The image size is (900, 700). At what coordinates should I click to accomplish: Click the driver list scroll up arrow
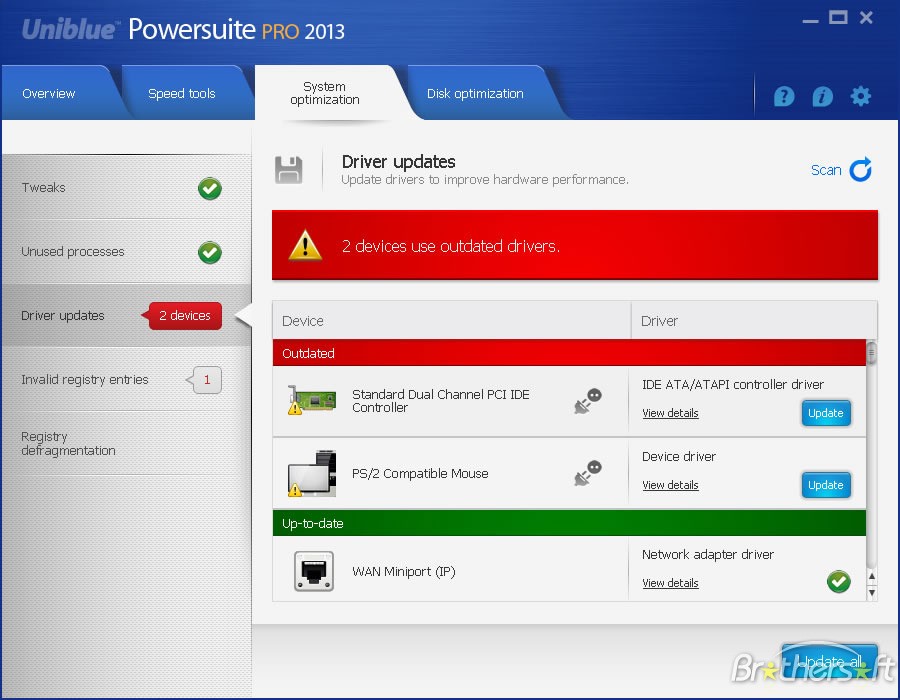[872, 575]
